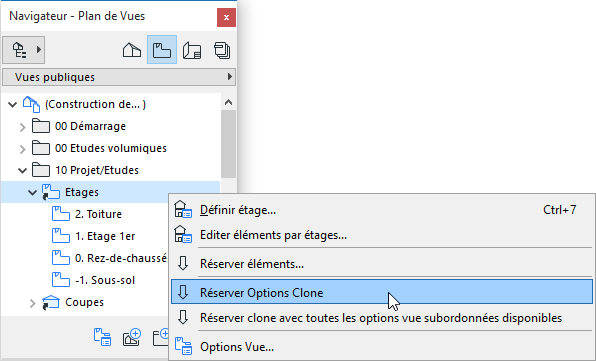Image resolution: width=596 pixels, height=361 pixels.
Task: Expand the 00 Etudes volumiques folder
Action: (x=22, y=149)
